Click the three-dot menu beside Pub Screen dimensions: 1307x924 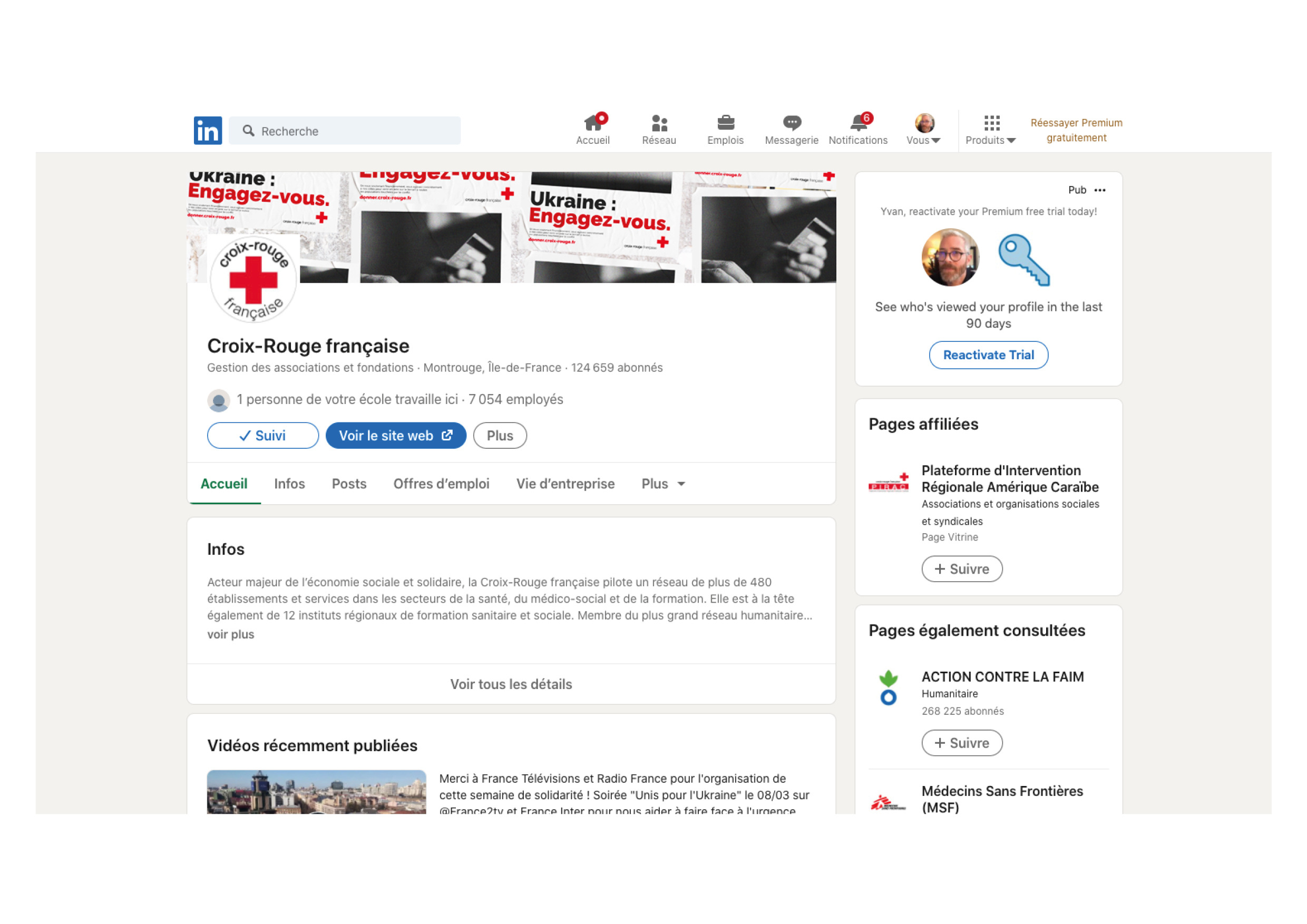(x=1100, y=190)
